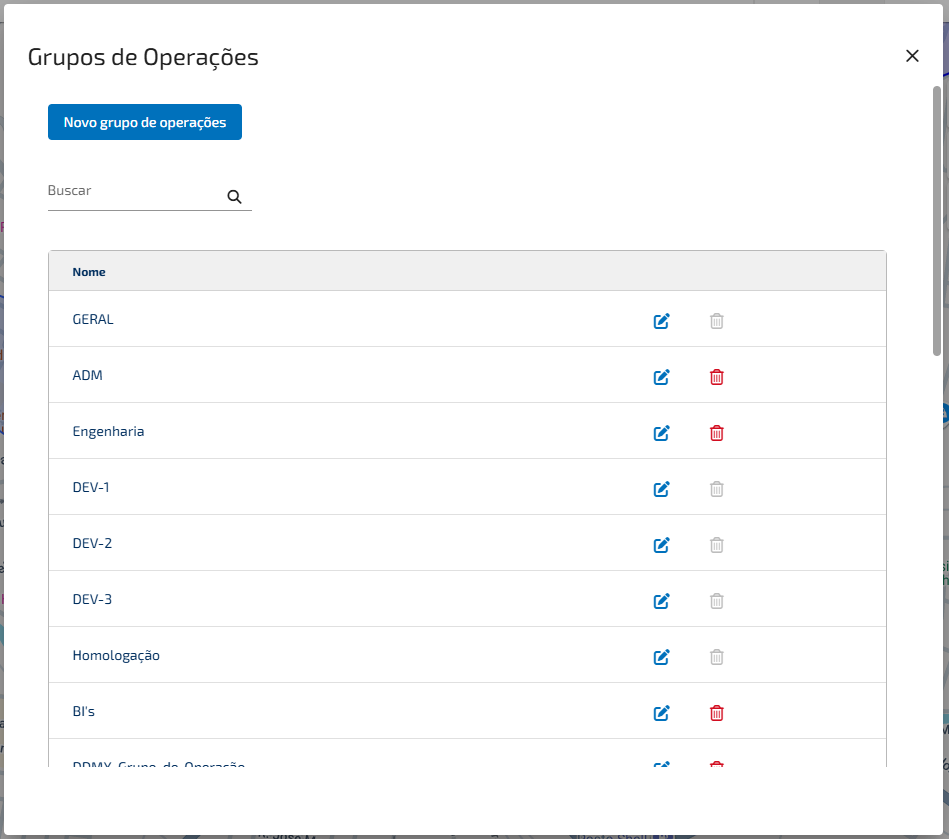Select the Engenharia row name

[108, 431]
